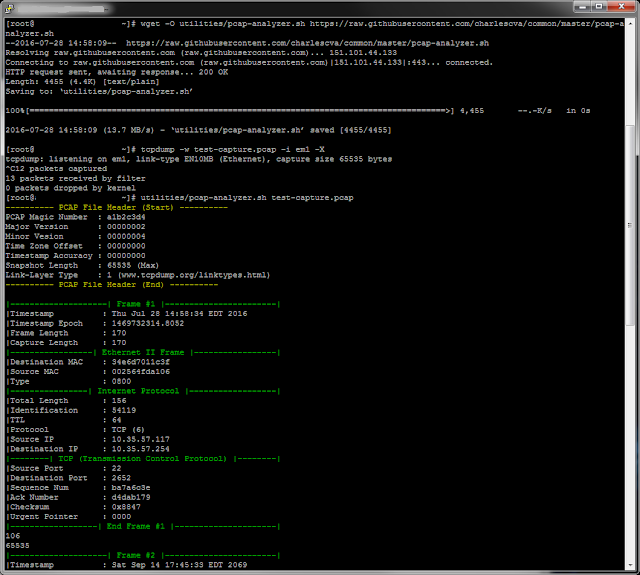Screen dimensions: 640x575
Task: Click PCAP Magic Number value a1b2c3d4
Action: [126, 218]
